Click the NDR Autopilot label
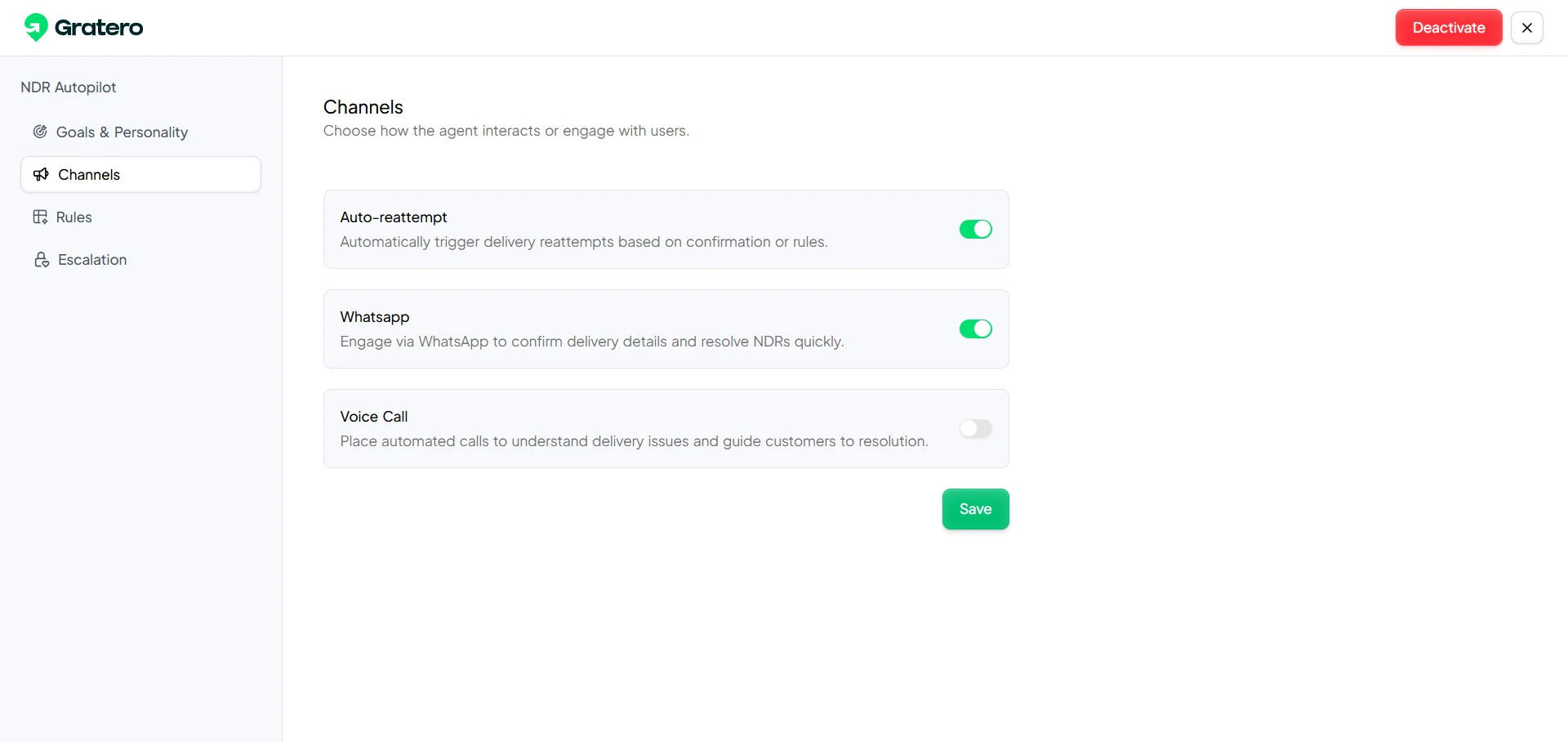Screen dimensions: 1568x742 point(68,87)
